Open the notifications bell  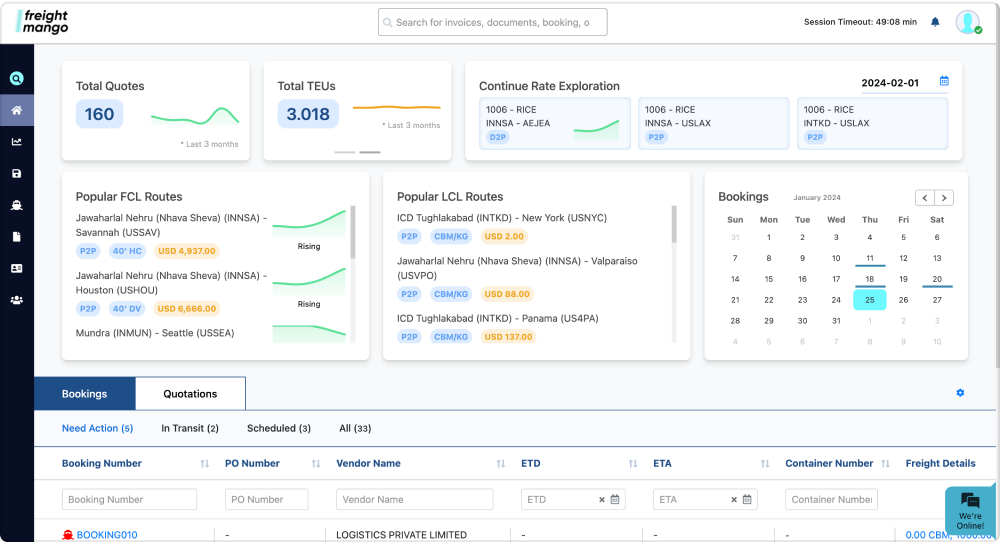pyautogui.click(x=935, y=22)
